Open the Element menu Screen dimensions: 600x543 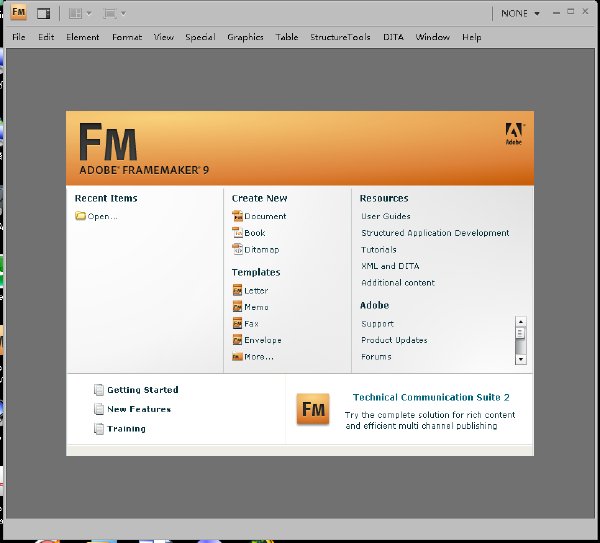83,37
